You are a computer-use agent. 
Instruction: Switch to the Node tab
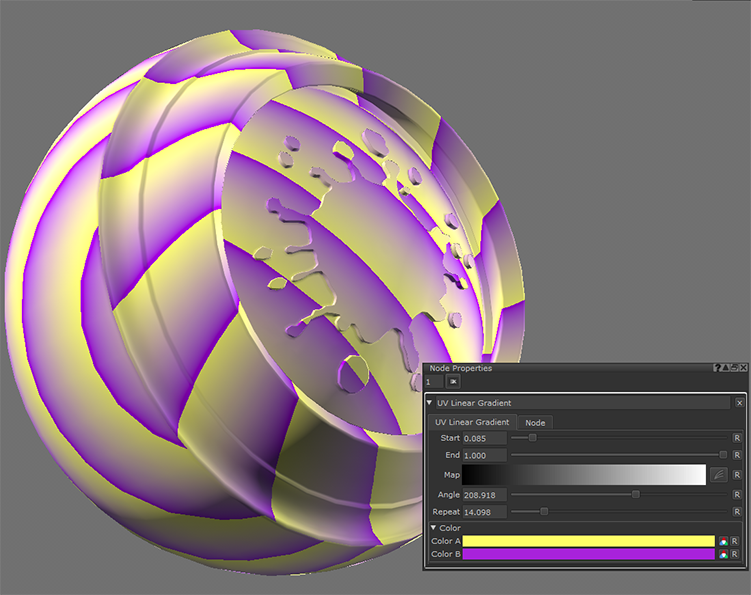click(x=535, y=423)
